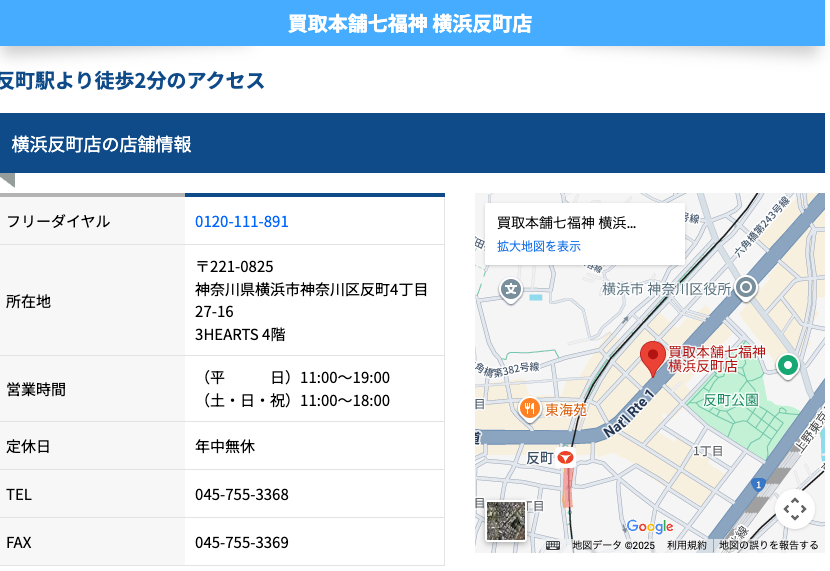
Task: Click map info card title 買取本舗七福神 横浜...
Action: (x=566, y=223)
